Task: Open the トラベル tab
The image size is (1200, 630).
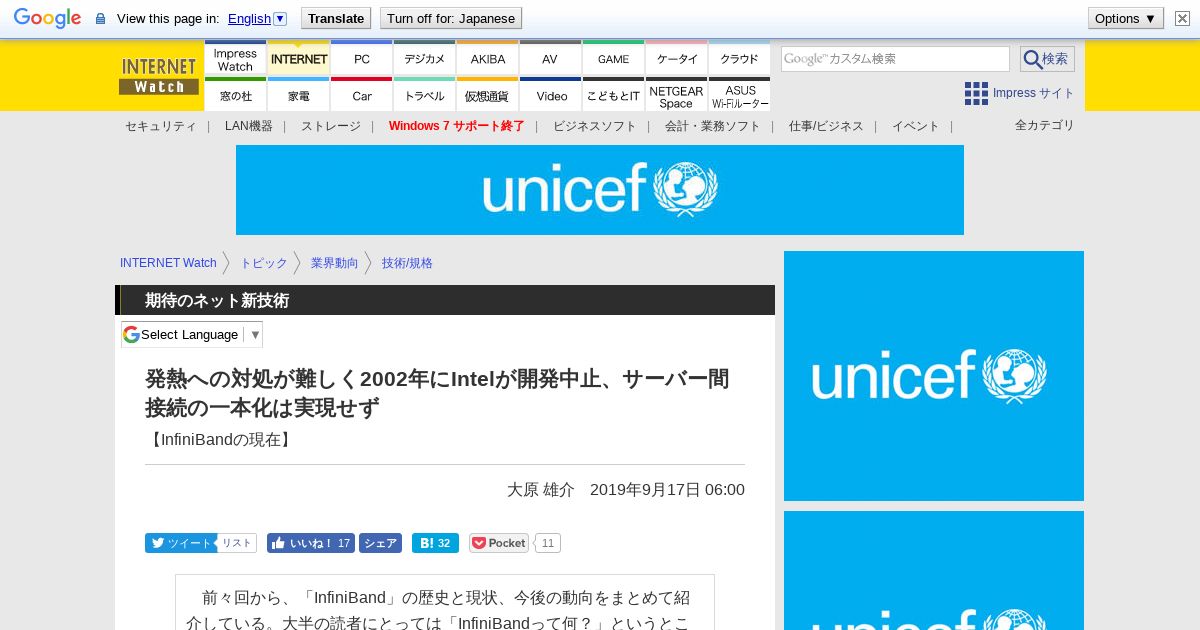Action: coord(424,95)
